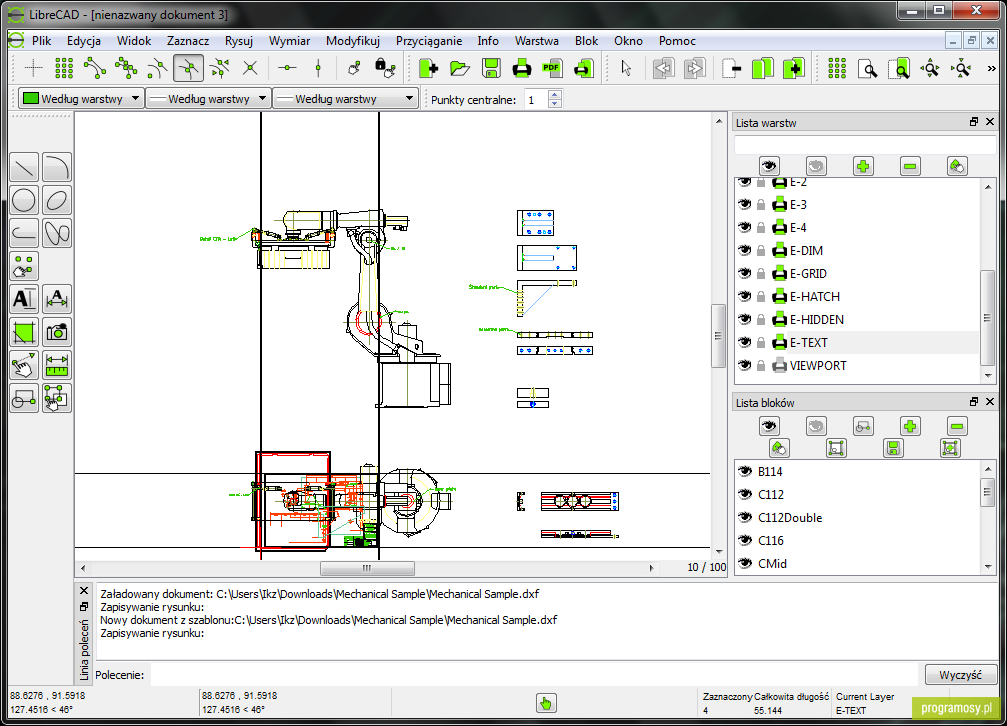The image size is (1007, 726).
Task: Add a new block with plus button
Action: tap(910, 426)
